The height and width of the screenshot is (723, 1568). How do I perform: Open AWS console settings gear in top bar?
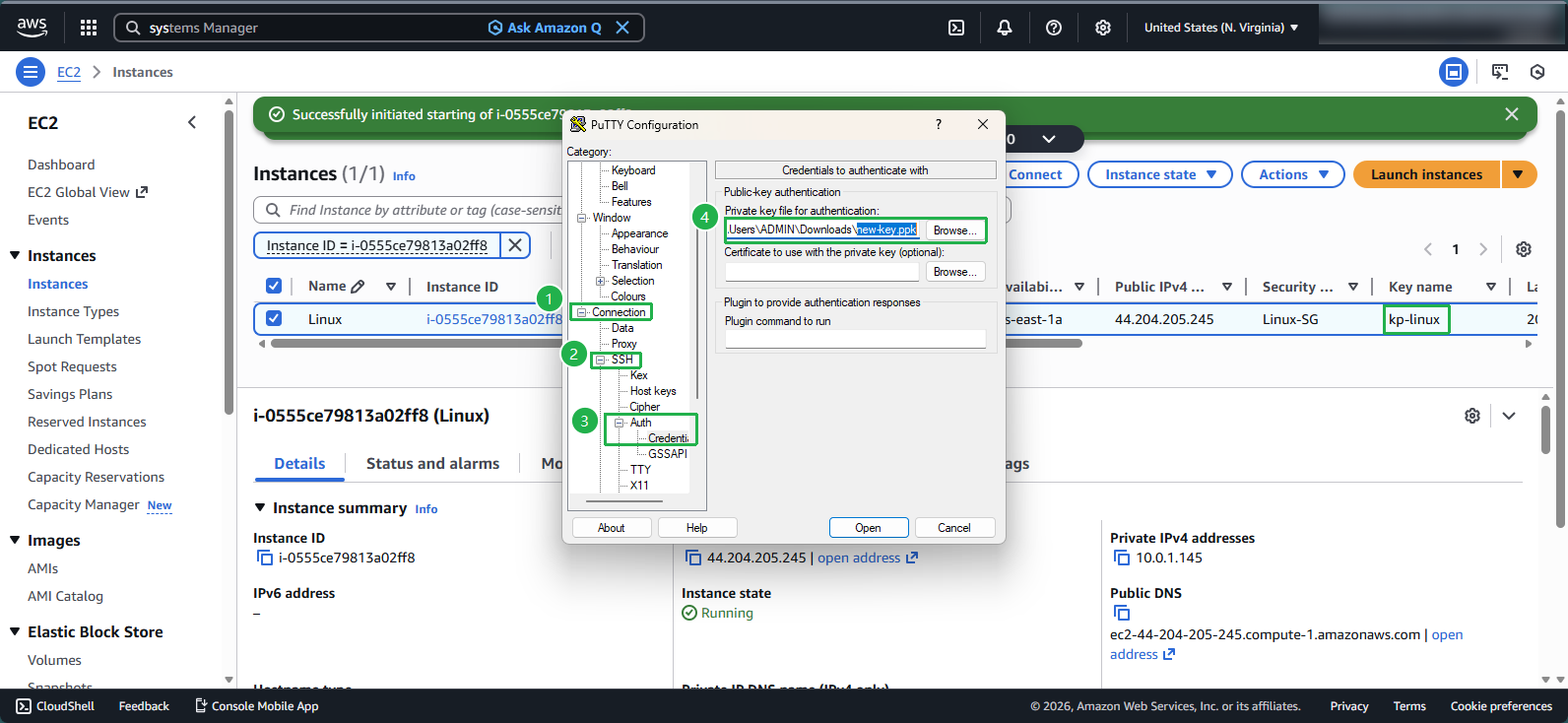click(x=1103, y=28)
